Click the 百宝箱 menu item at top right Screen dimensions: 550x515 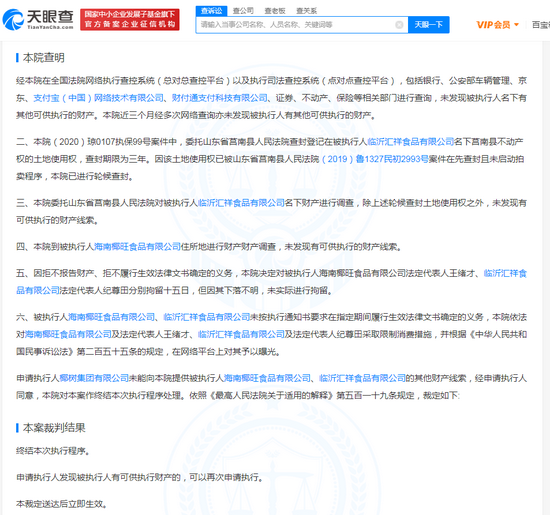point(541,25)
